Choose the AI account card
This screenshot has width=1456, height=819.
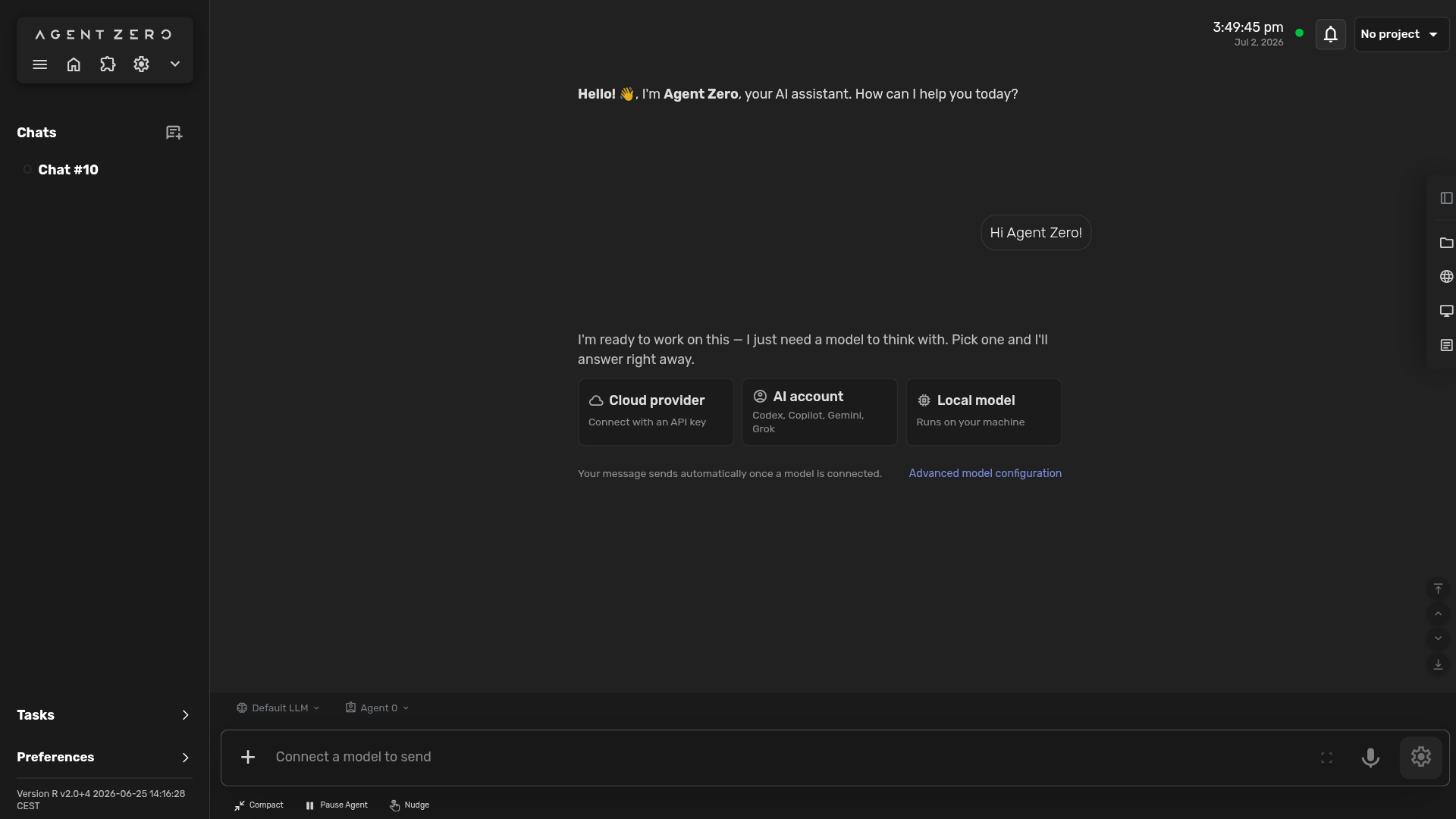point(820,412)
